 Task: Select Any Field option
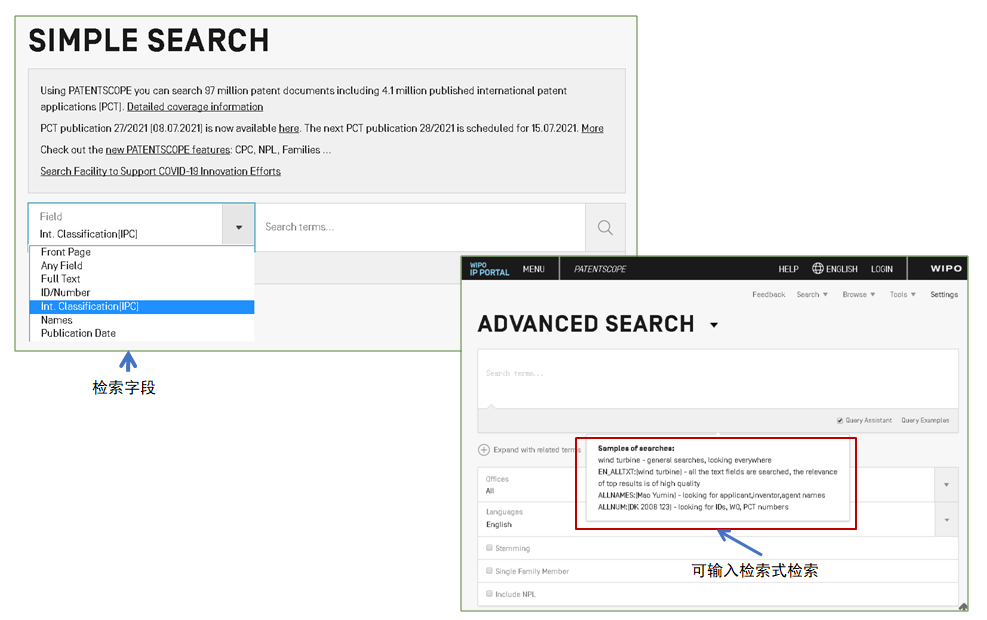point(62,266)
